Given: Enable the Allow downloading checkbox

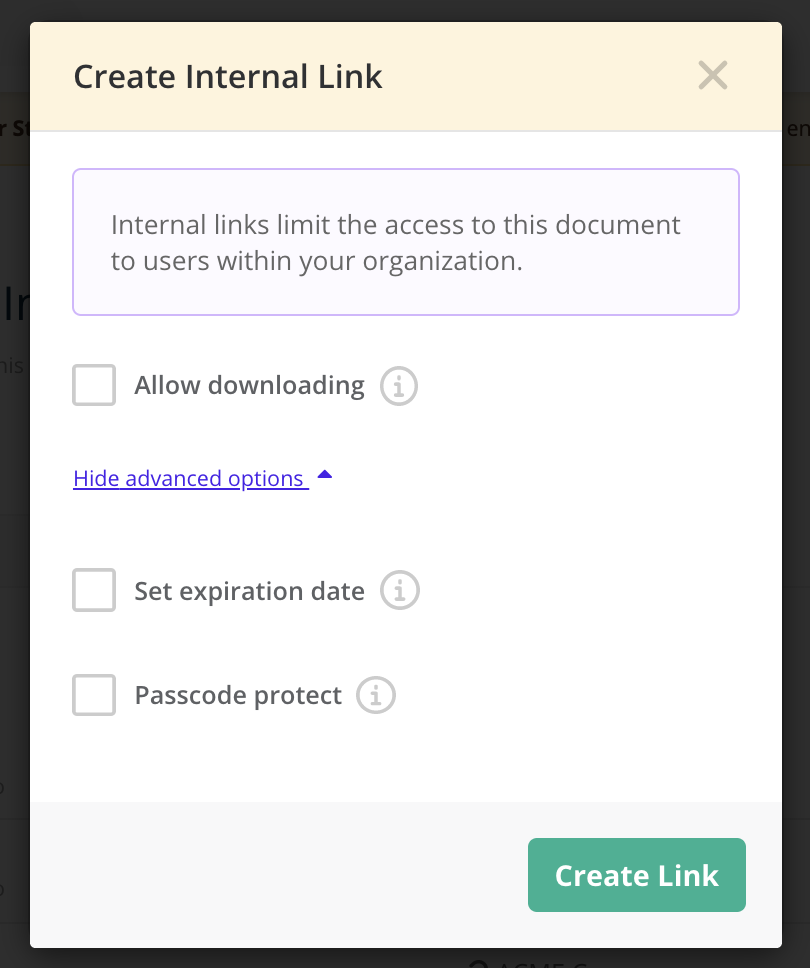Looking at the screenshot, I should coord(94,385).
